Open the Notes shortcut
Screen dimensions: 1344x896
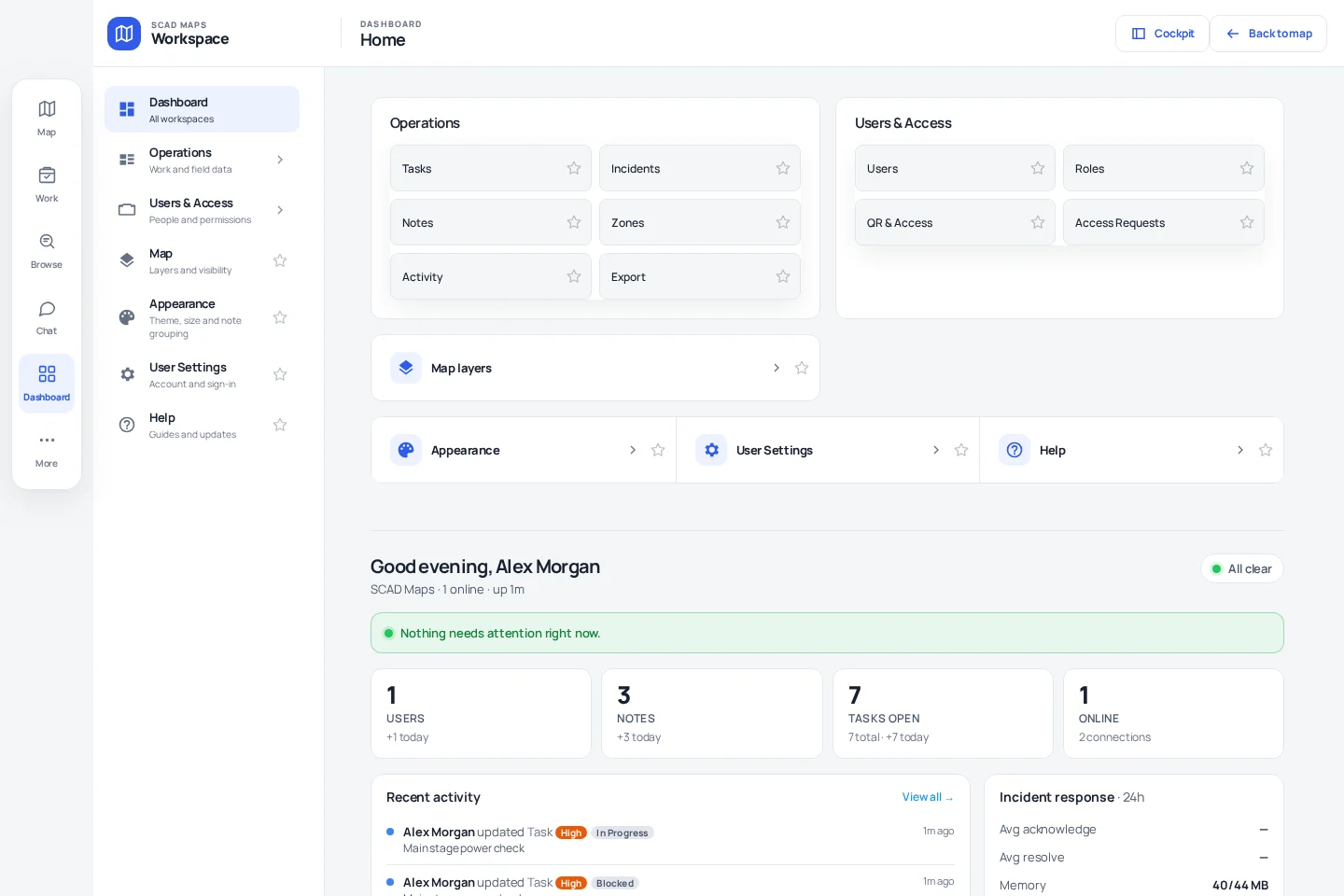point(491,222)
